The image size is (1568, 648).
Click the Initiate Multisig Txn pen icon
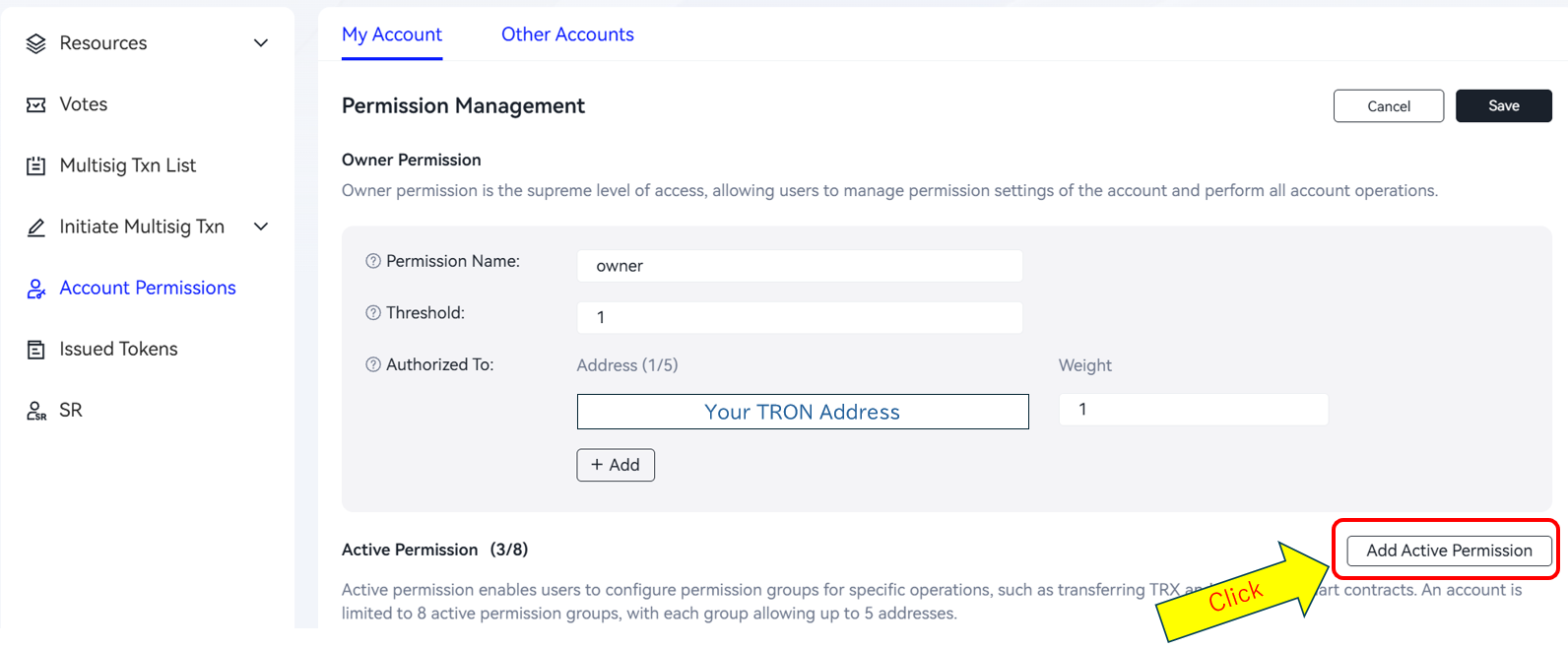point(36,227)
